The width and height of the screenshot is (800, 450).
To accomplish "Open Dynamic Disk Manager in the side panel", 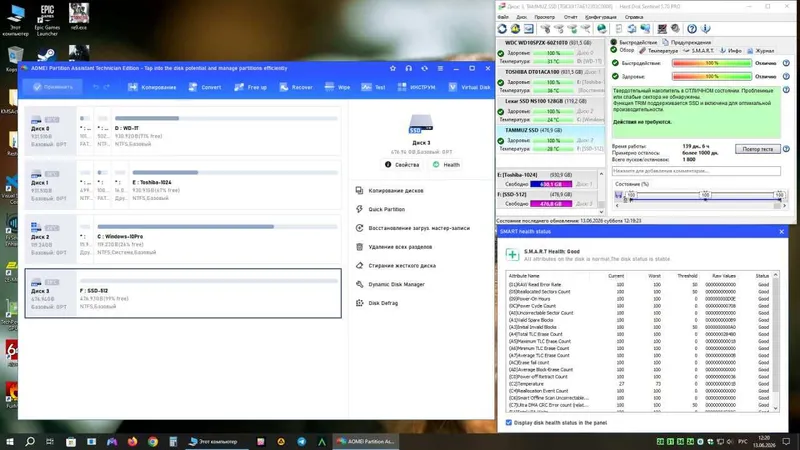I will pos(390,284).
